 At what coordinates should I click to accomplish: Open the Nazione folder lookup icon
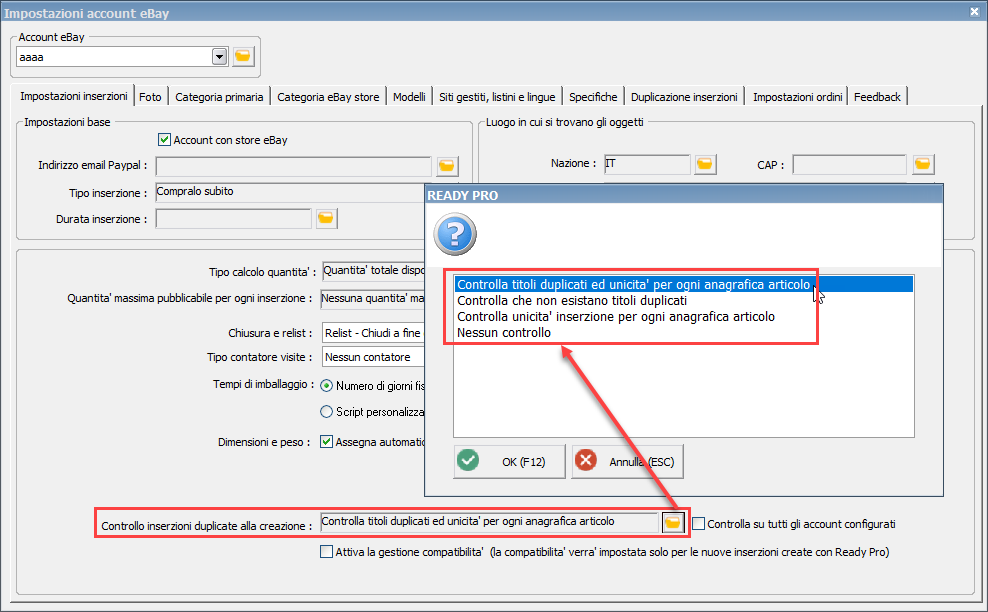coord(704,164)
